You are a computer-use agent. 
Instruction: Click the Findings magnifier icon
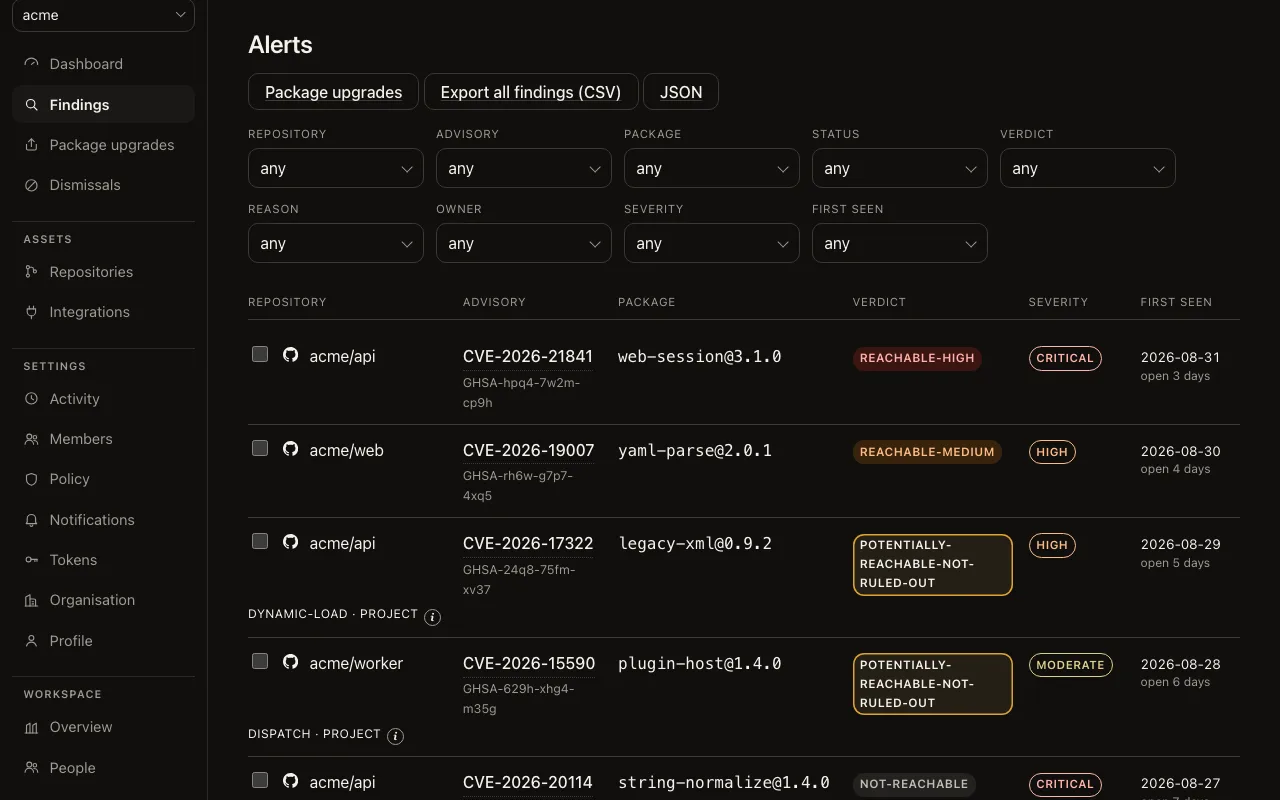[x=31, y=105]
